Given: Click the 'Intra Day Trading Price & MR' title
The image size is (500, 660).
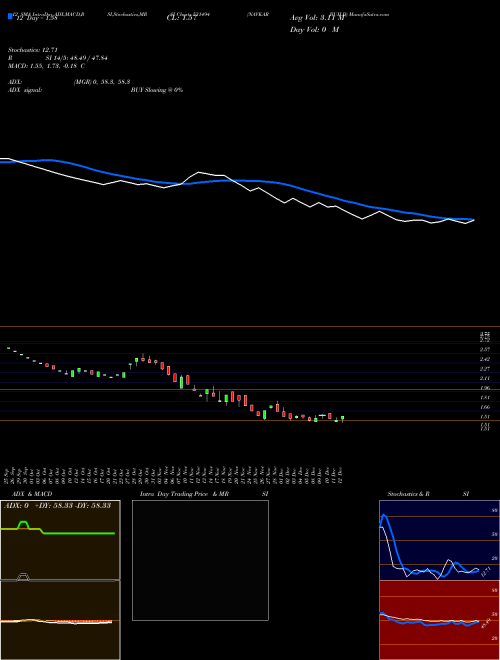Looking at the screenshot, I should pyautogui.click(x=184, y=494).
